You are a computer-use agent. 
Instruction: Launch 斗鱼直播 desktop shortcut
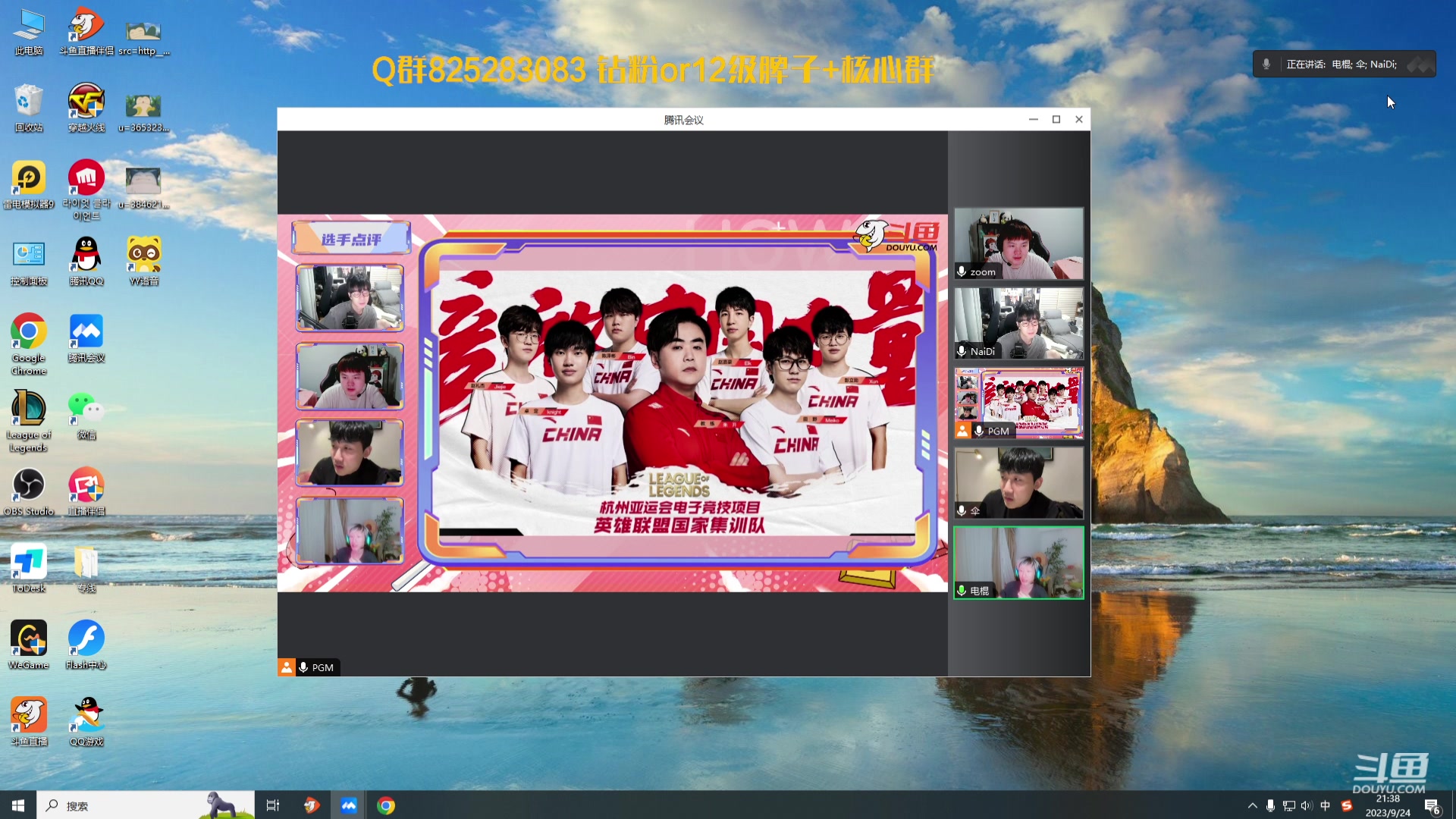[x=29, y=721]
